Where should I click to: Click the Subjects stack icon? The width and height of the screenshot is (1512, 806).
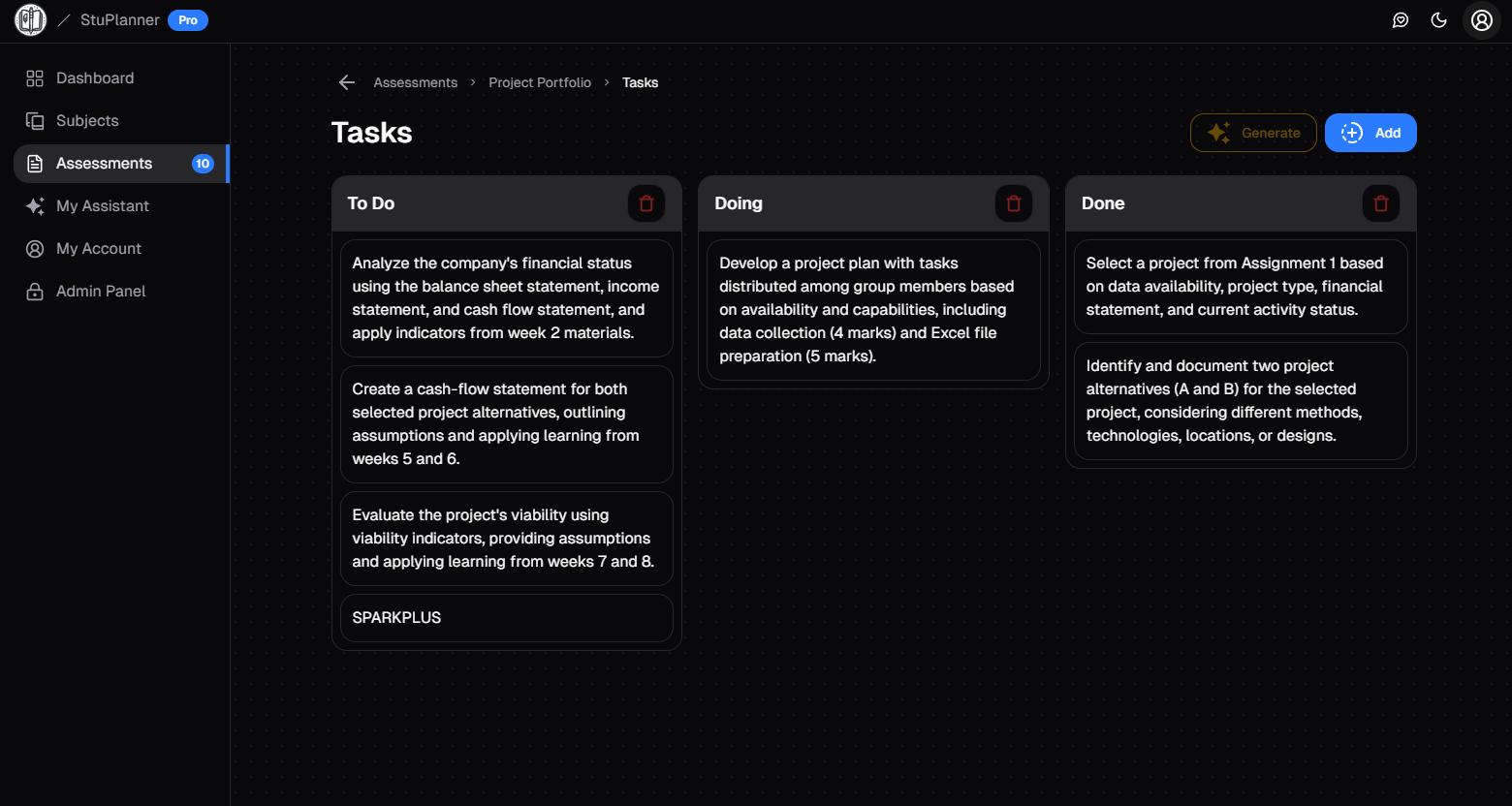(x=35, y=121)
